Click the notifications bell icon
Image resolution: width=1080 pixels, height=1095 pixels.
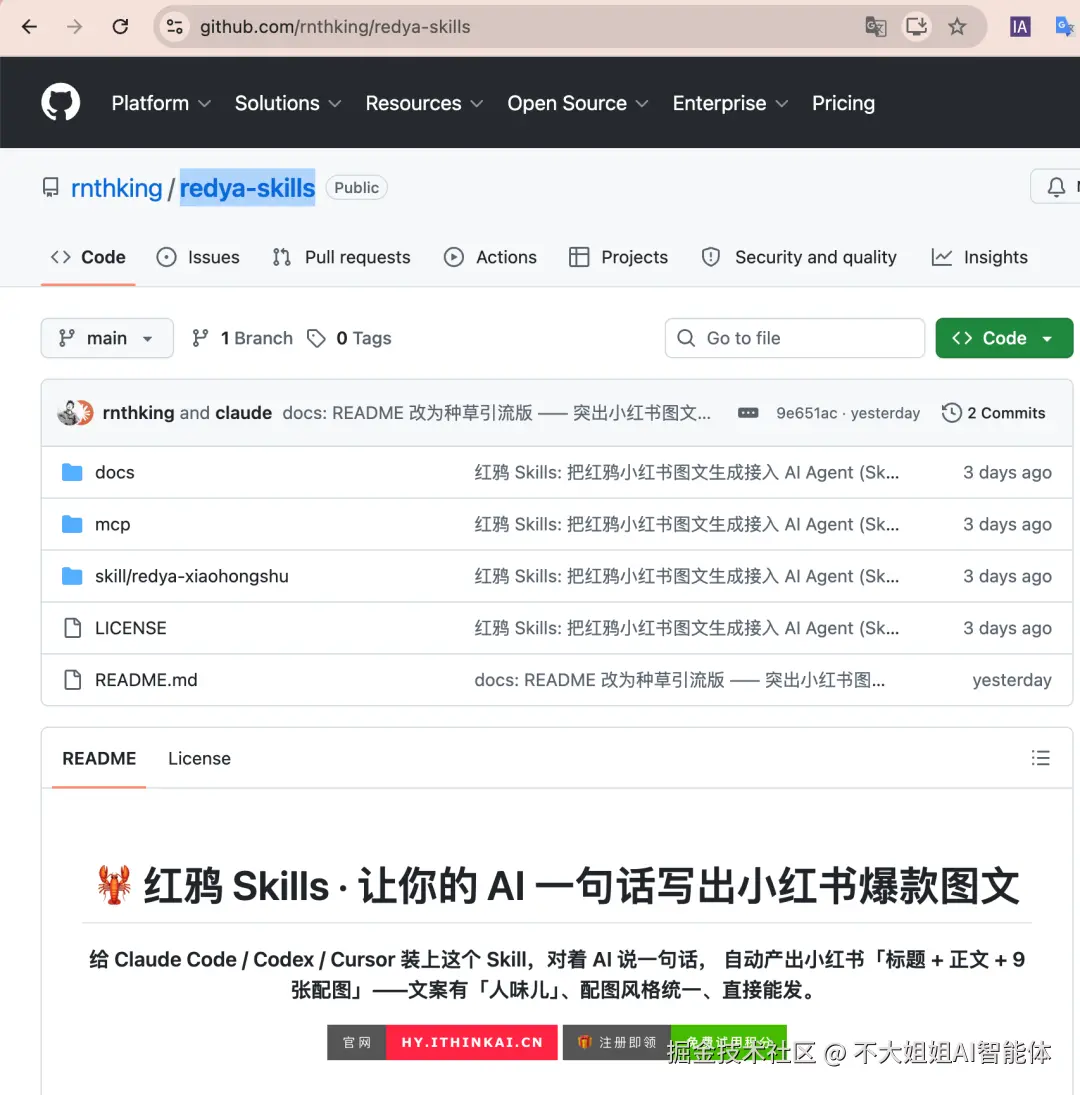pyautogui.click(x=1056, y=187)
